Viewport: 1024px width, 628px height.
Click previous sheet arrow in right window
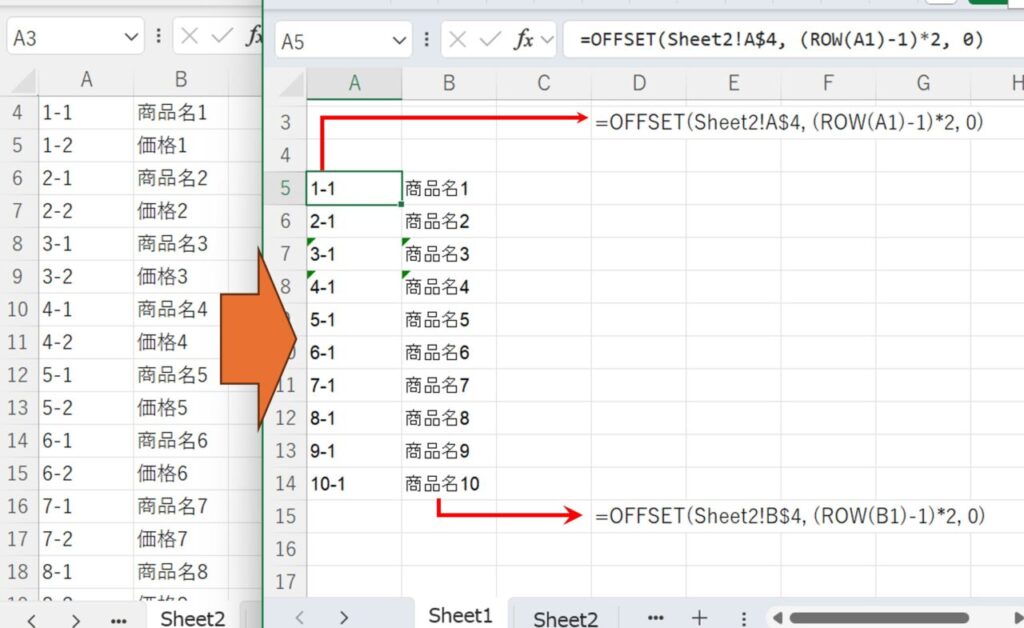300,618
